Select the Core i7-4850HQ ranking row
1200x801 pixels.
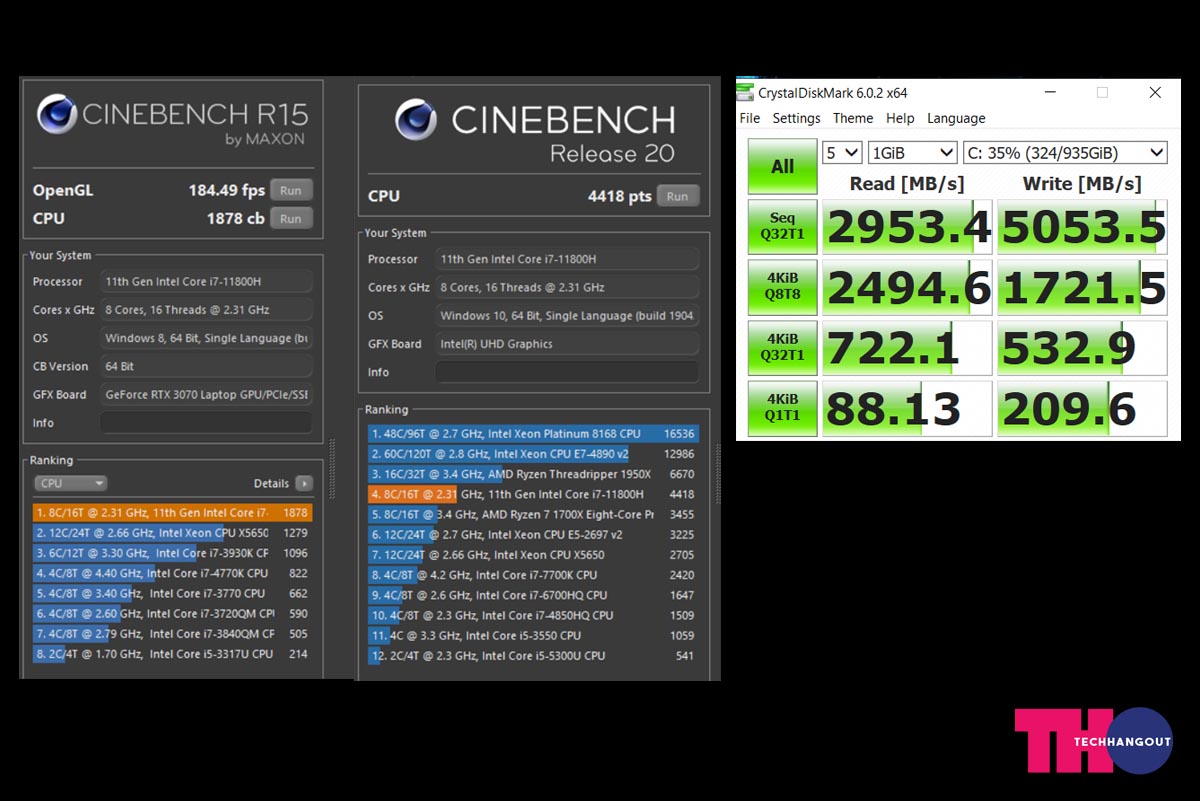coord(533,615)
